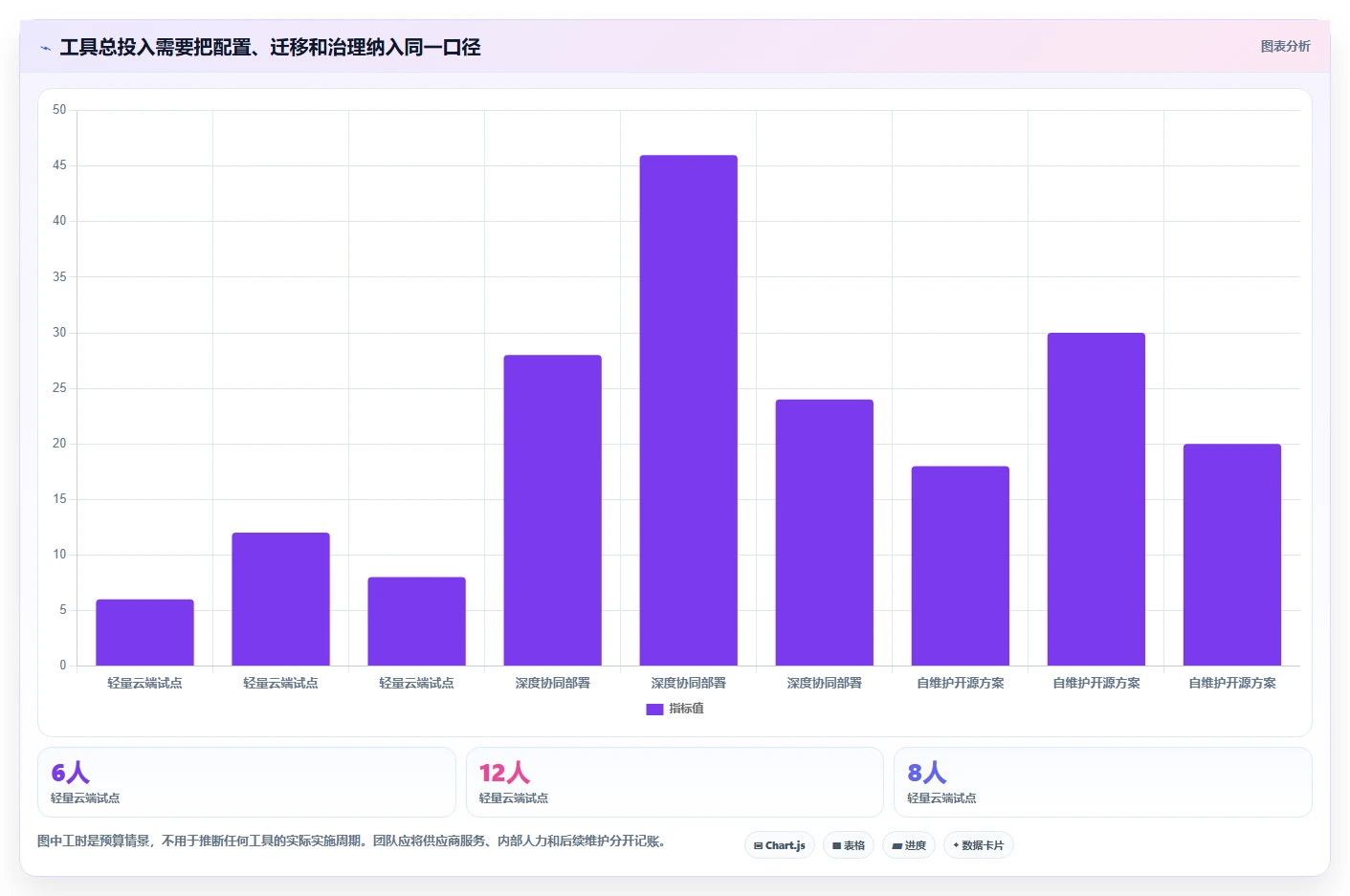Click the 自维护开源方案 axis label under the 30 bar
The image size is (1350, 896).
(1095, 683)
